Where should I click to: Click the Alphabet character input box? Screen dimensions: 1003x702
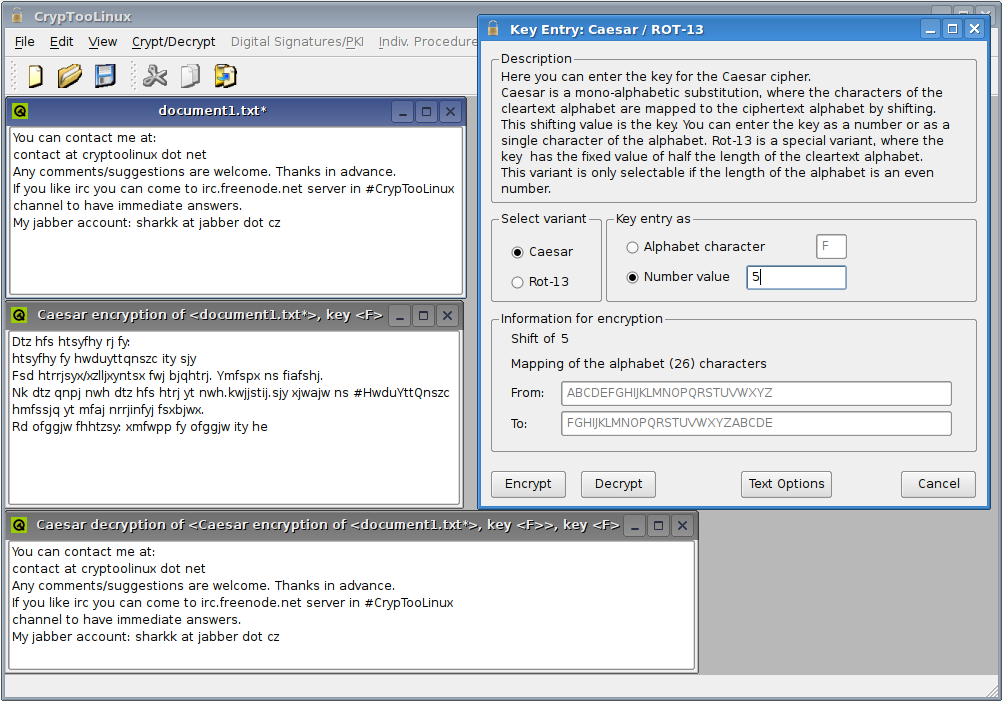pyautogui.click(x=831, y=246)
